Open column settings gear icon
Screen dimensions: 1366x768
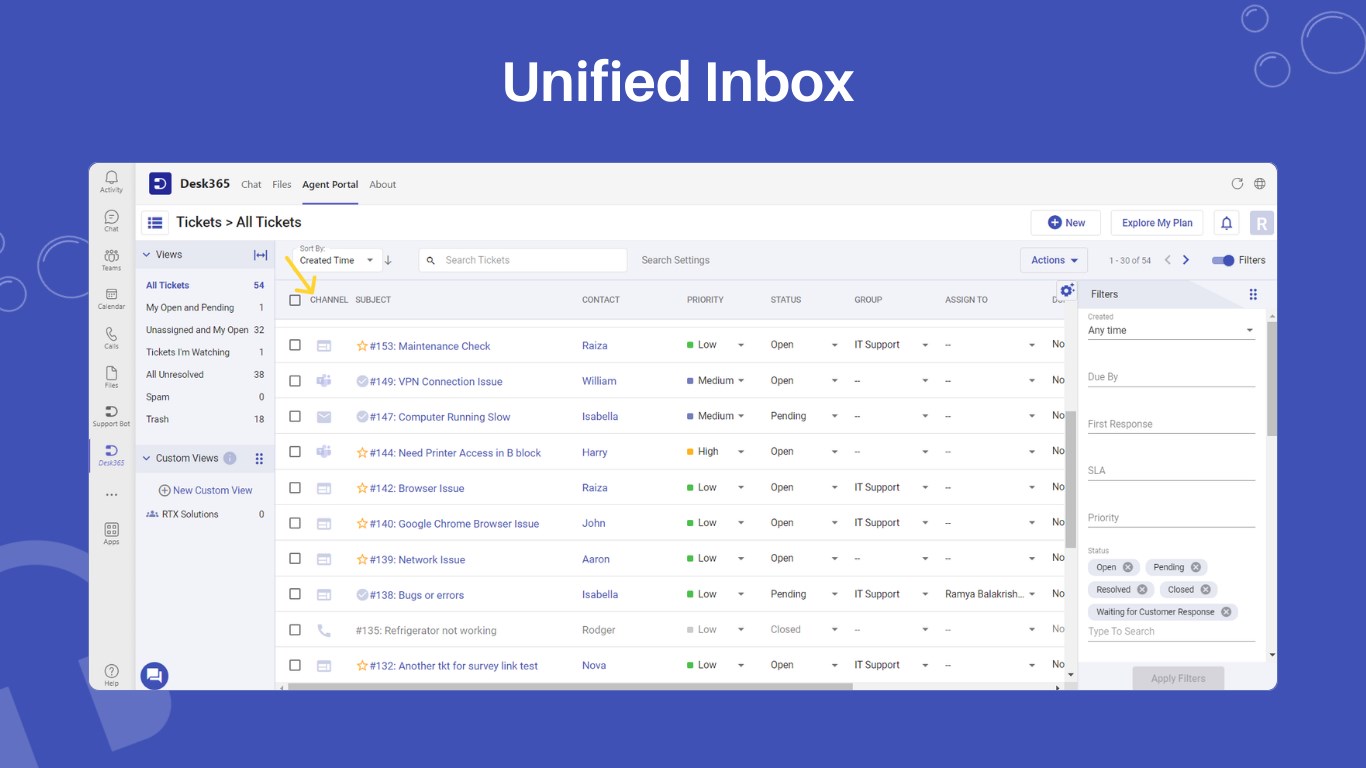[1067, 290]
